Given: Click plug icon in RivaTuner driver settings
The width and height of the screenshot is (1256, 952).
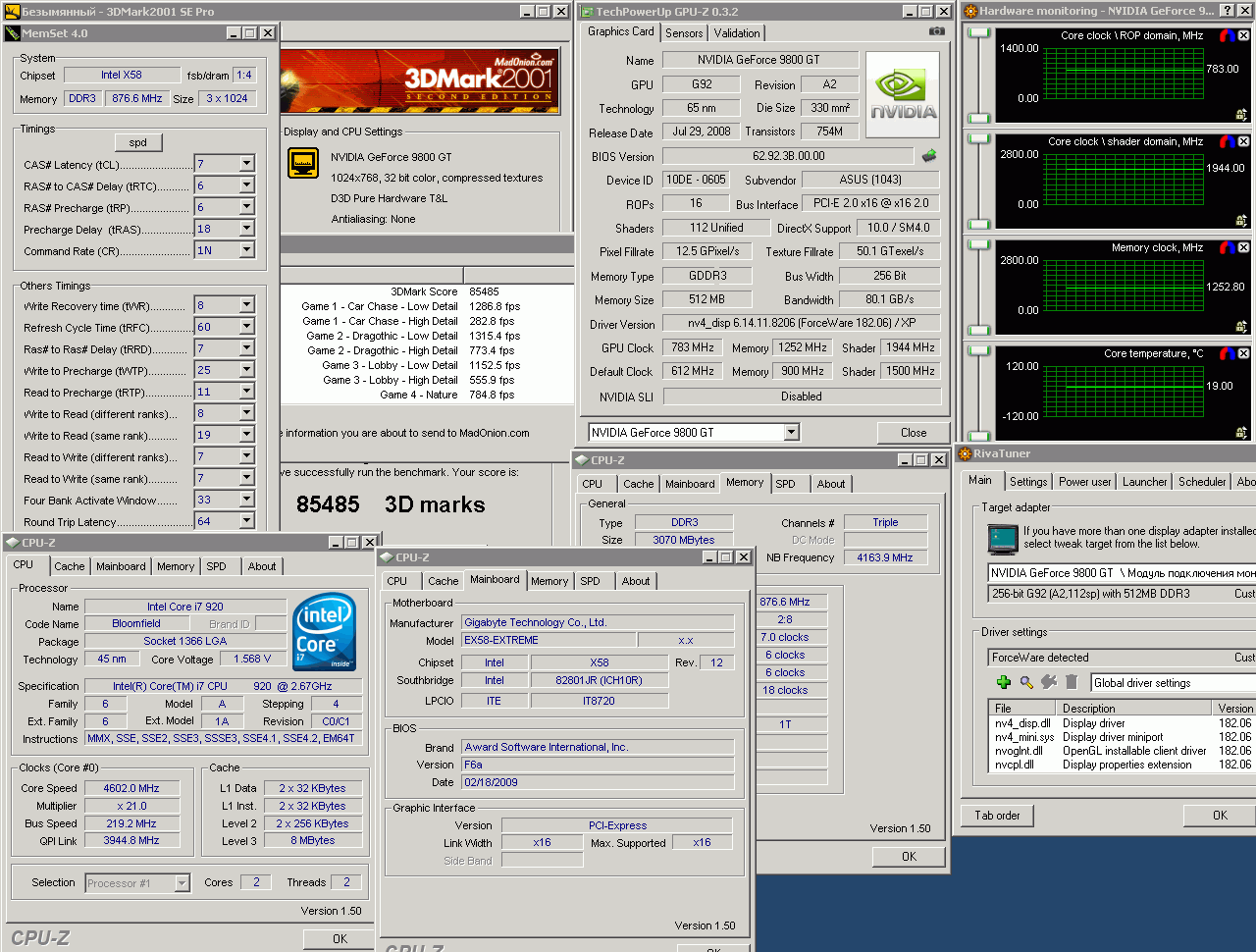Looking at the screenshot, I should pyautogui.click(x=1049, y=682).
